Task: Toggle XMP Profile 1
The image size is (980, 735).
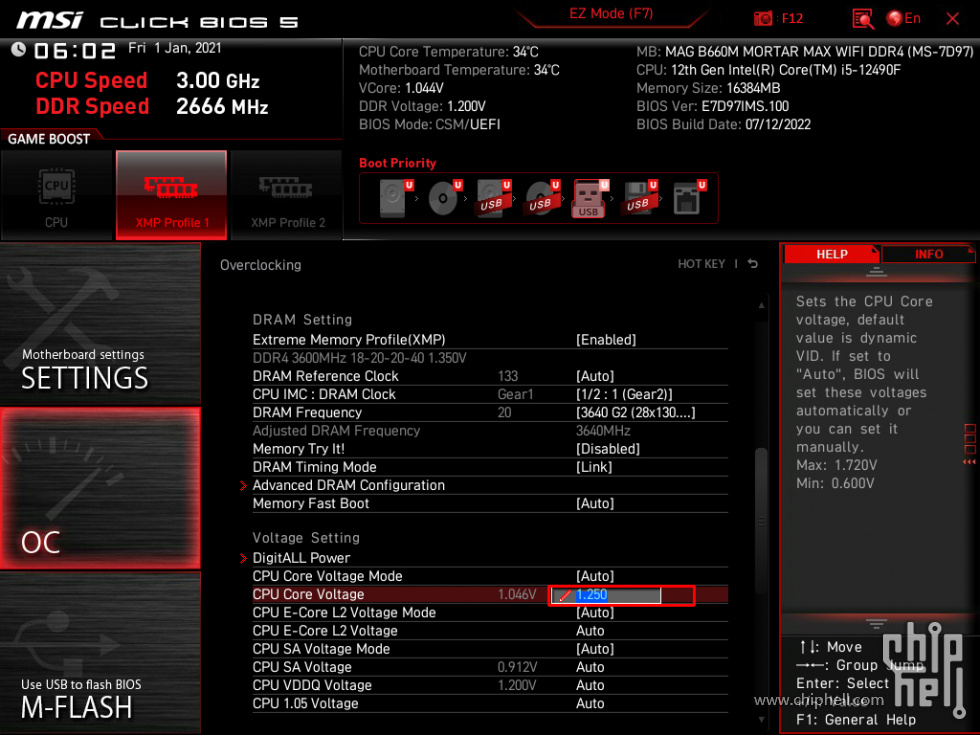Action: (171, 195)
